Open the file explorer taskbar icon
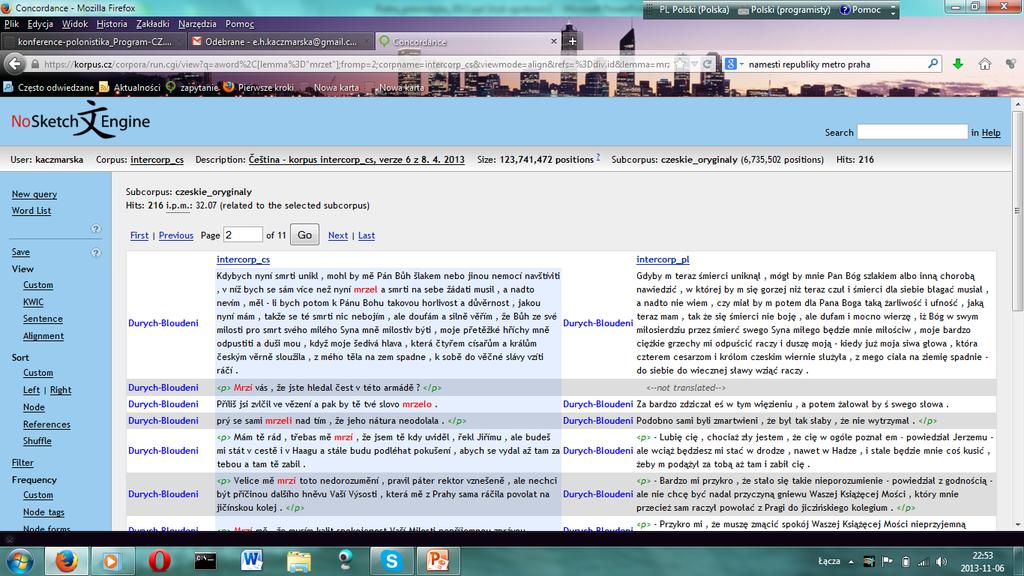 298,561
